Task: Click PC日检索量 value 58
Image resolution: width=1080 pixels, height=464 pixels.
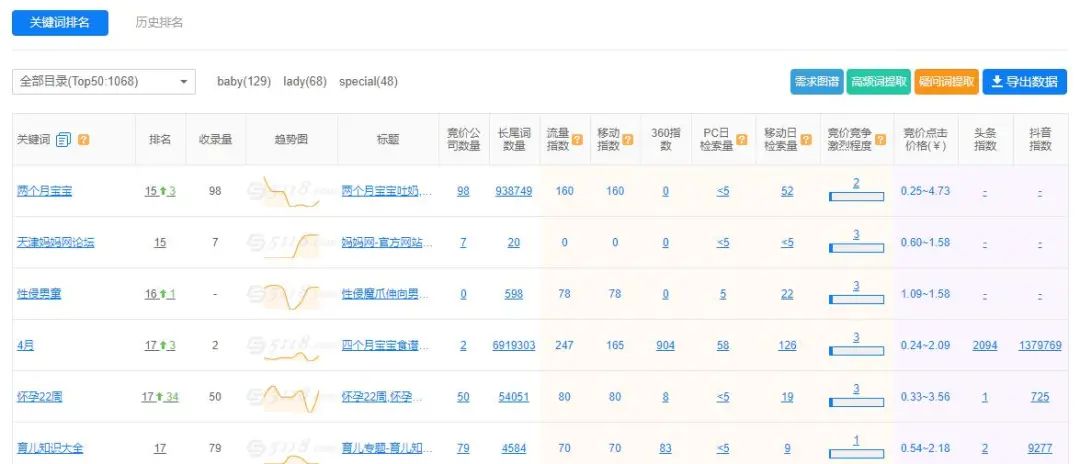Action: tap(723, 346)
